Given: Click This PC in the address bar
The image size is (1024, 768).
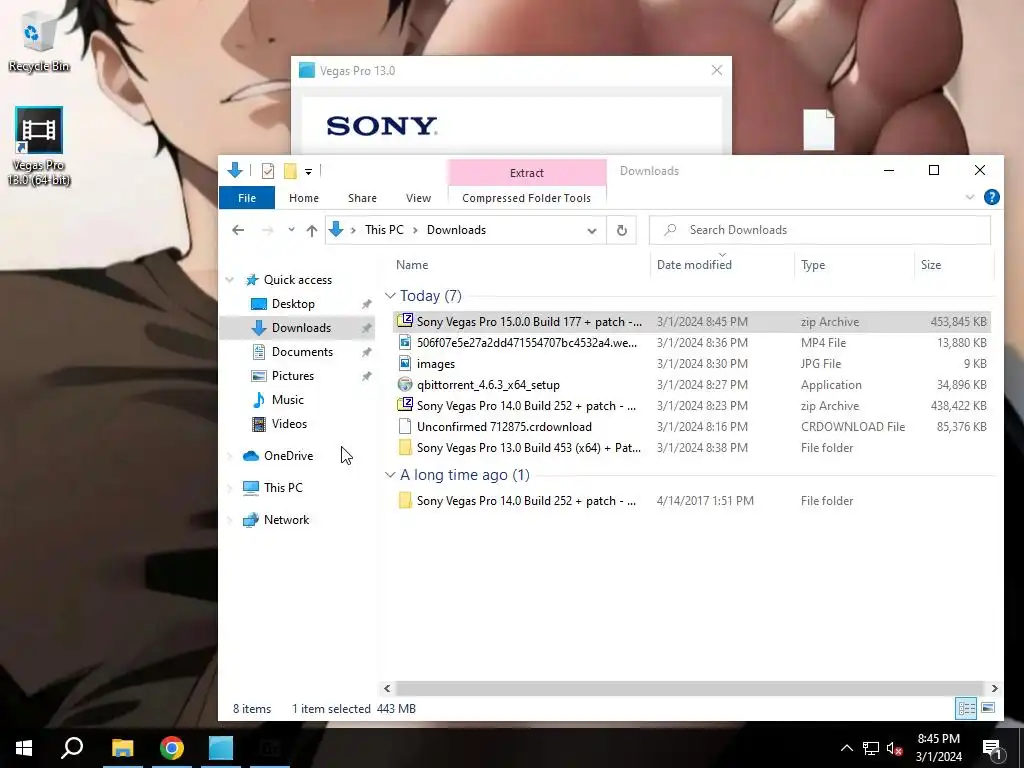Looking at the screenshot, I should coord(384,230).
